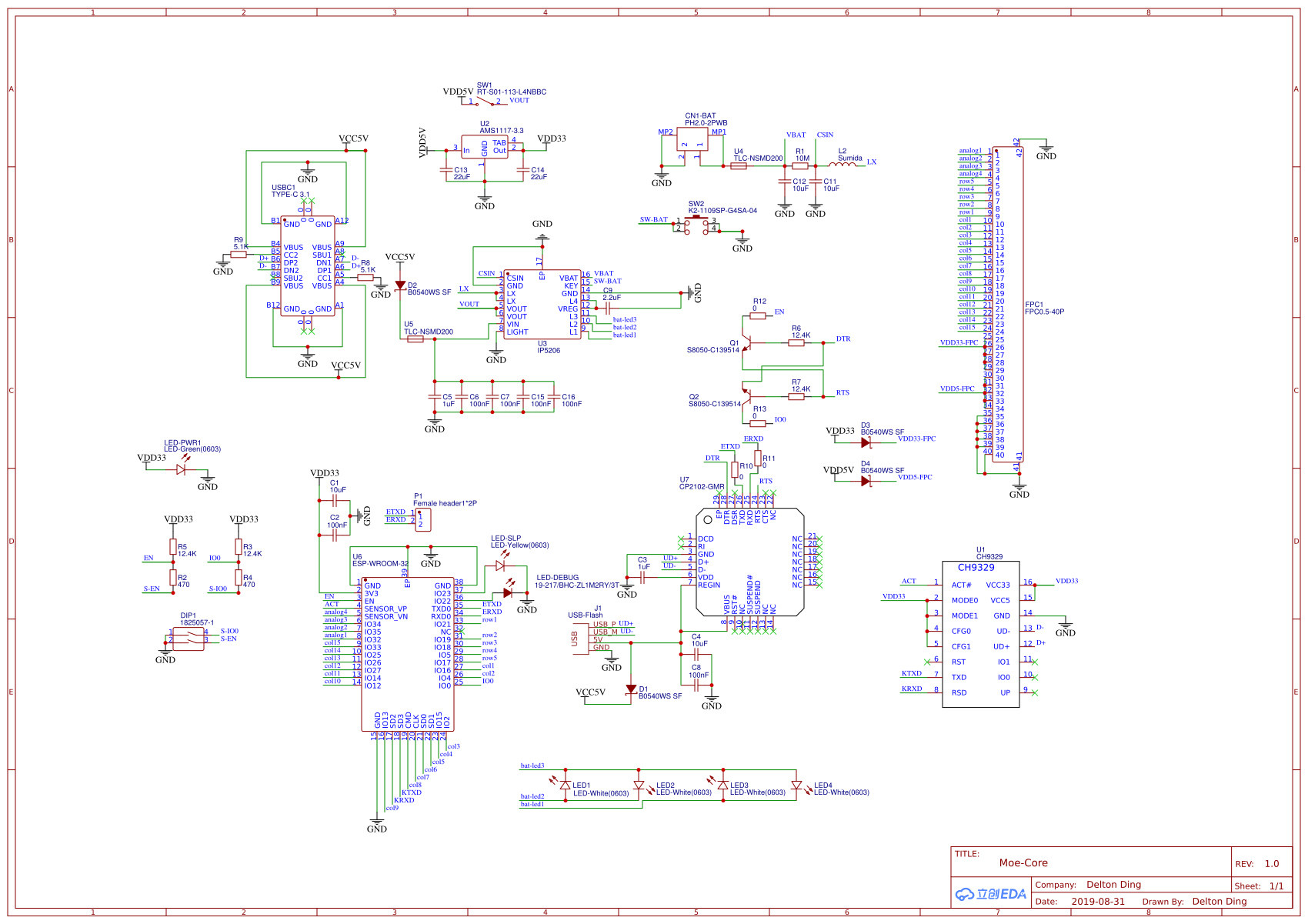This screenshot has height=924, width=1308.
Task: Click the CH9329 chip title text
Action: (976, 568)
